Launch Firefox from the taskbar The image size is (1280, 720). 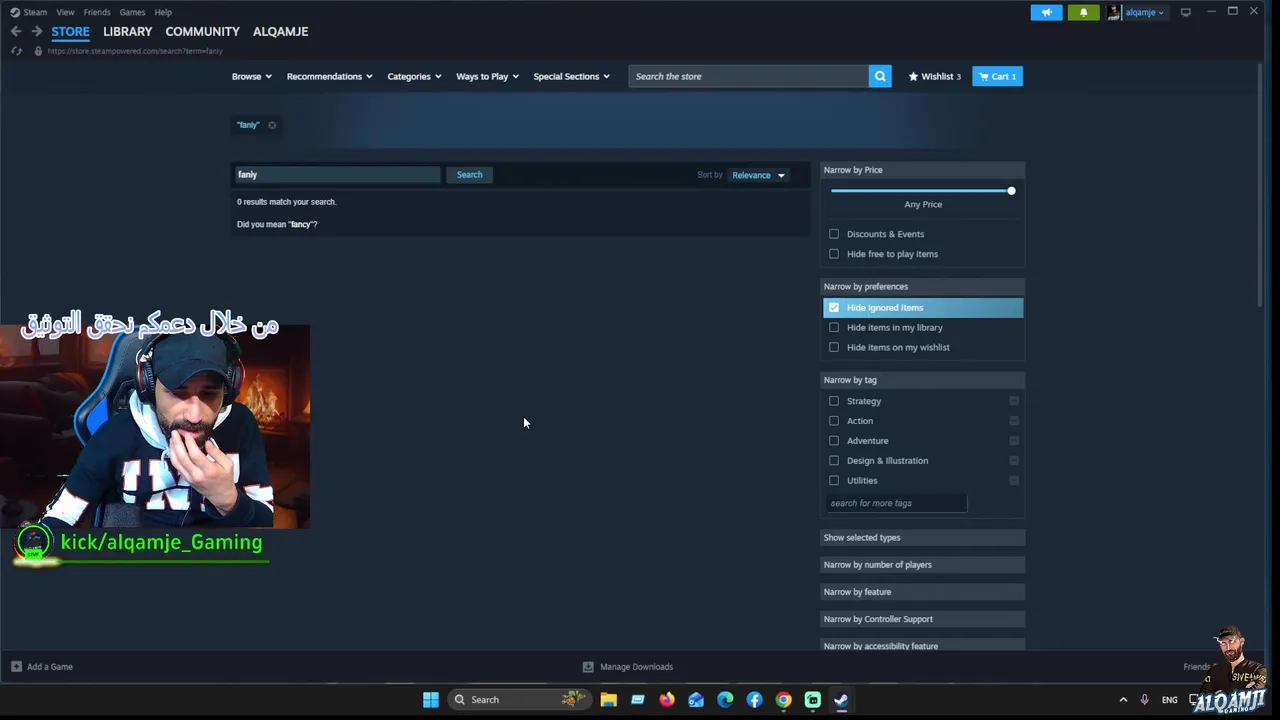click(x=667, y=699)
